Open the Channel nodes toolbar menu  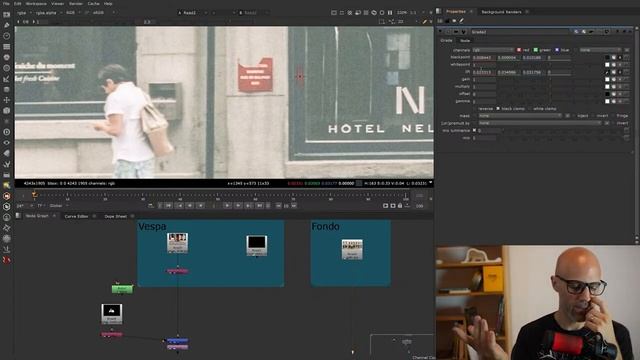coord(7,47)
